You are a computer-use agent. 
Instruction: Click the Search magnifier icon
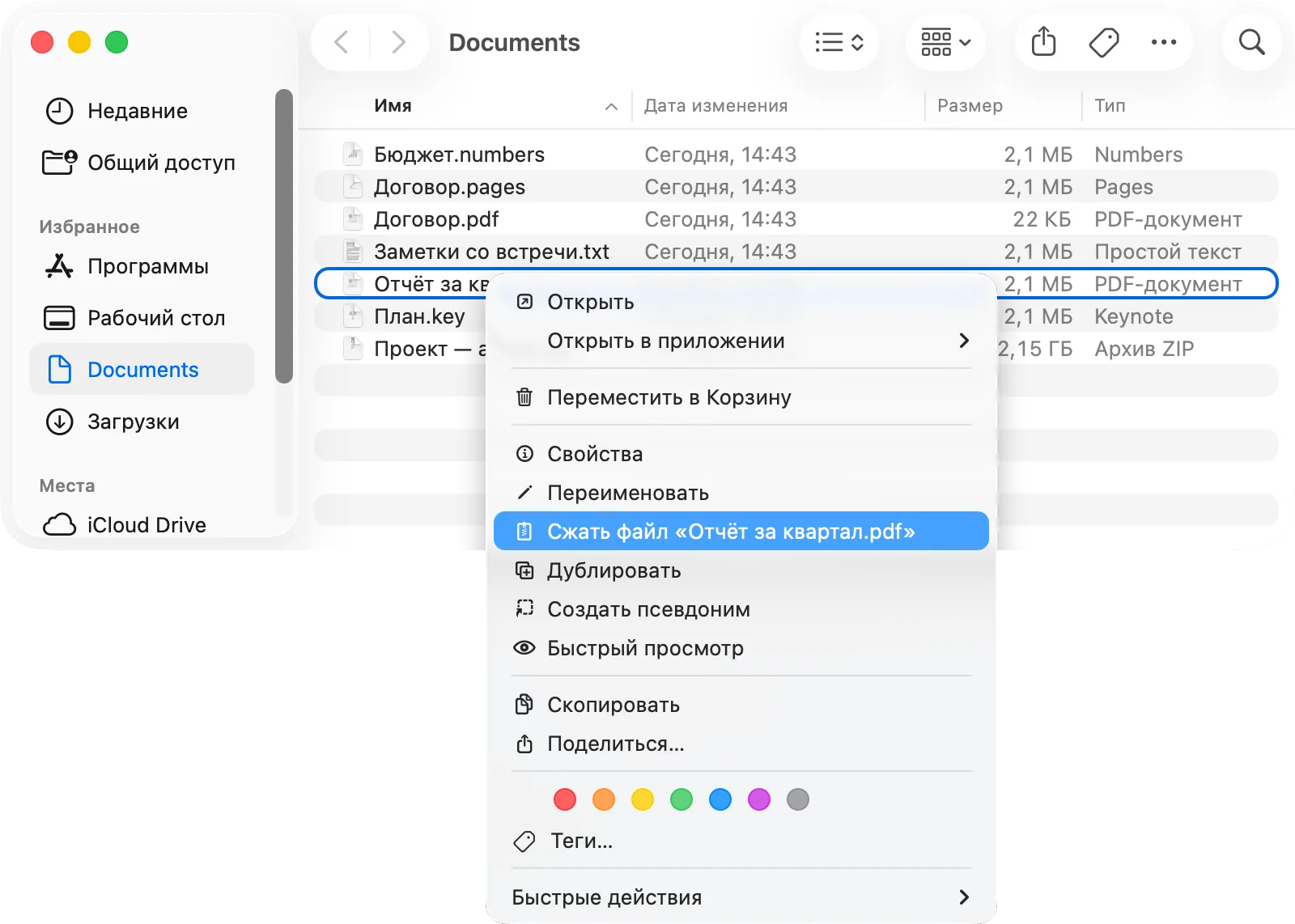(x=1251, y=42)
